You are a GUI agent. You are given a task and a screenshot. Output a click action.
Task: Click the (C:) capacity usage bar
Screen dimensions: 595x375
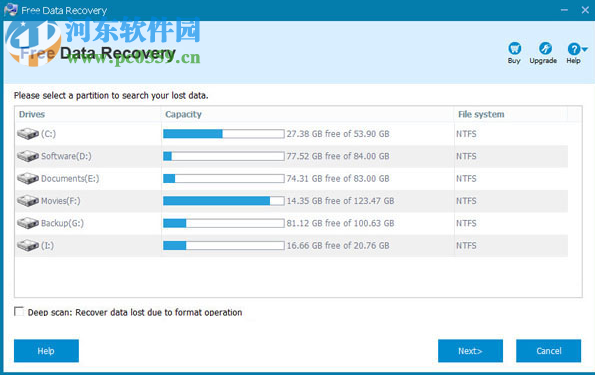pos(224,134)
